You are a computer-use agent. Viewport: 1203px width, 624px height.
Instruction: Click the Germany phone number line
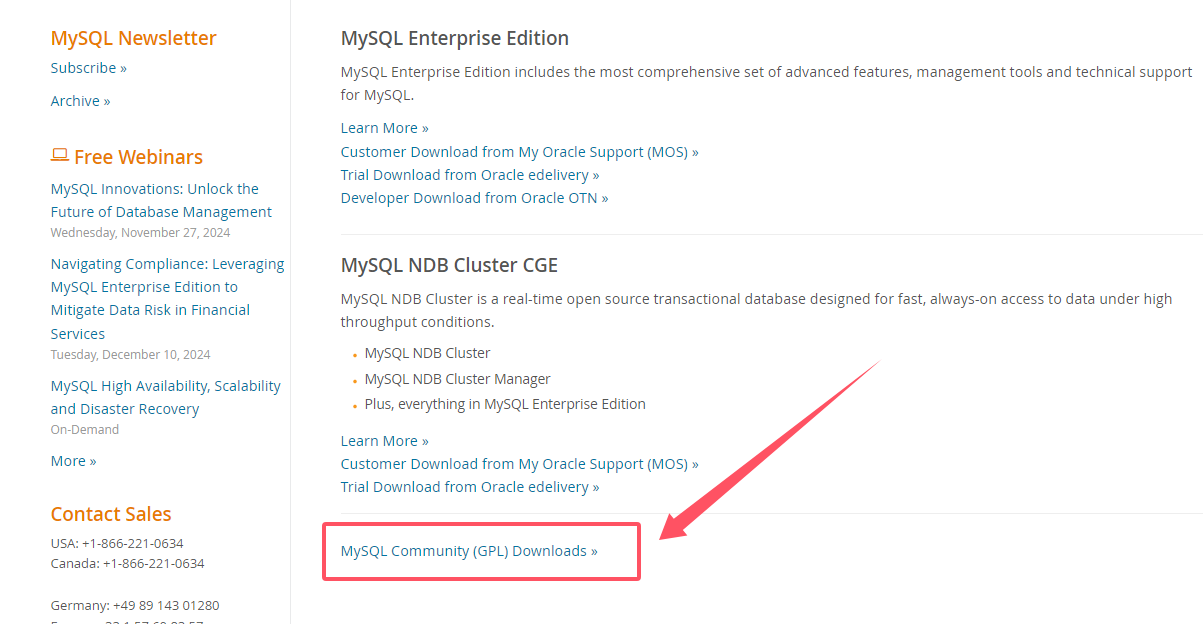point(135,606)
